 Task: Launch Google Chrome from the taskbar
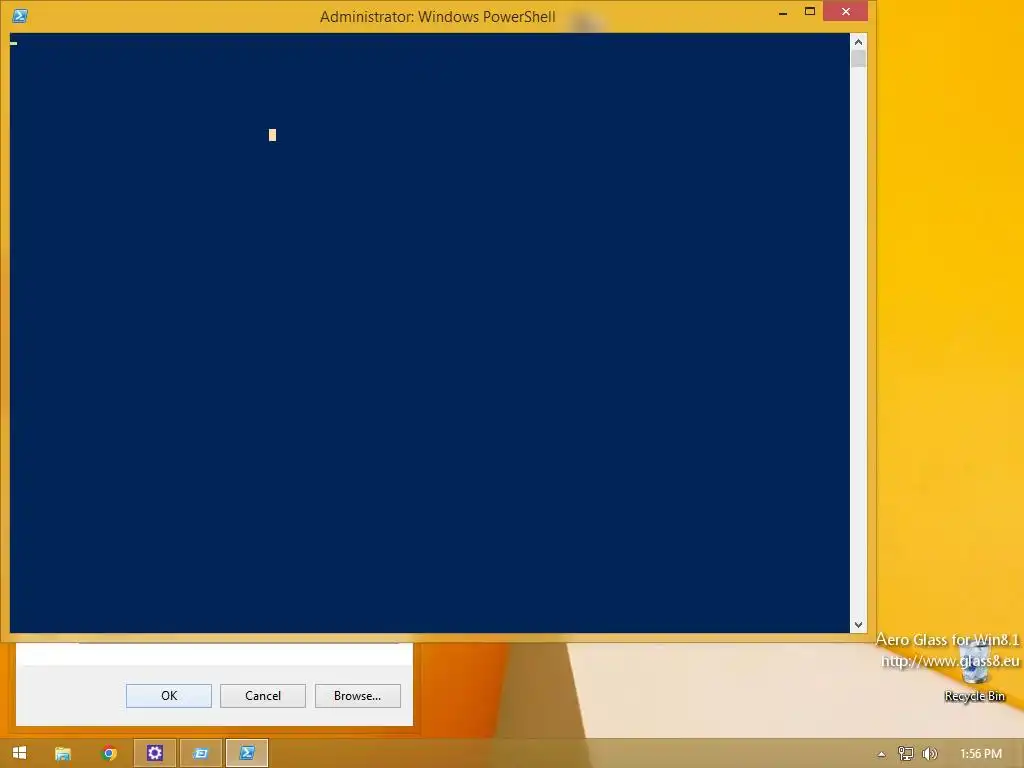(x=109, y=753)
